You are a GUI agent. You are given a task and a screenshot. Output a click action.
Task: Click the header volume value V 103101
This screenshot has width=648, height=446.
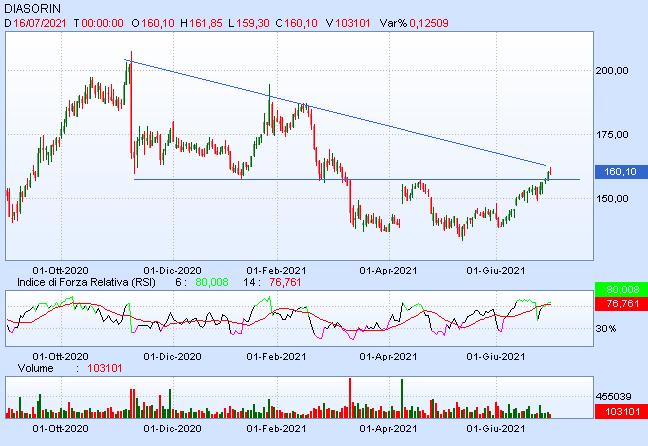click(x=348, y=23)
